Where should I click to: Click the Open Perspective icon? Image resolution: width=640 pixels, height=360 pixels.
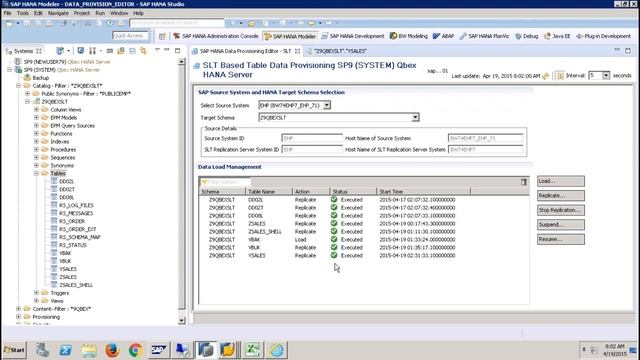point(162,36)
